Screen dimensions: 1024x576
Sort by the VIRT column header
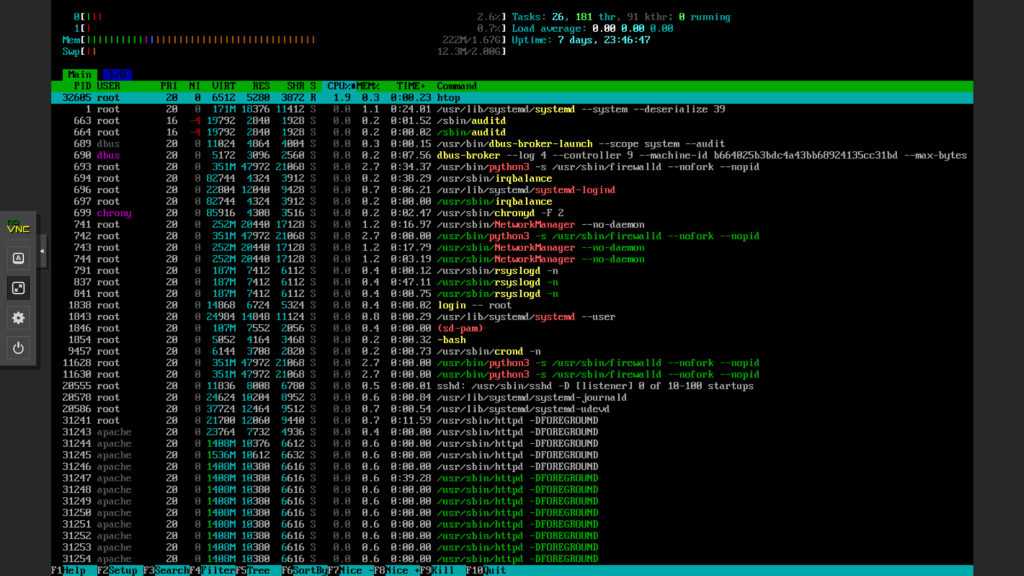point(223,86)
